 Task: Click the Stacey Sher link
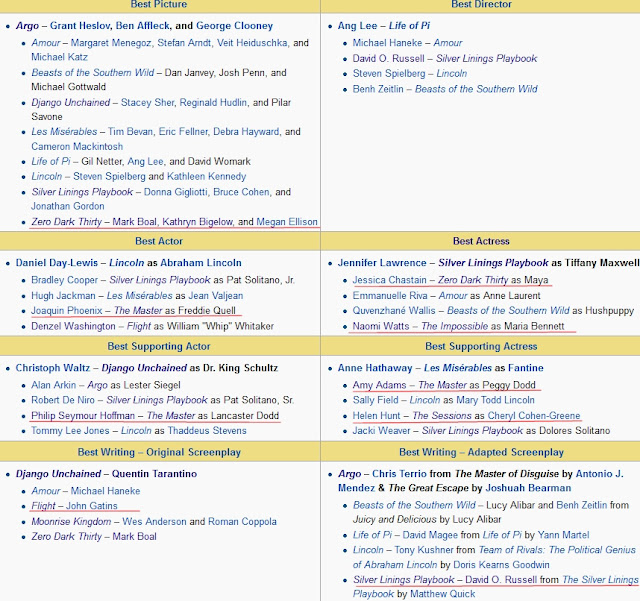147,102
